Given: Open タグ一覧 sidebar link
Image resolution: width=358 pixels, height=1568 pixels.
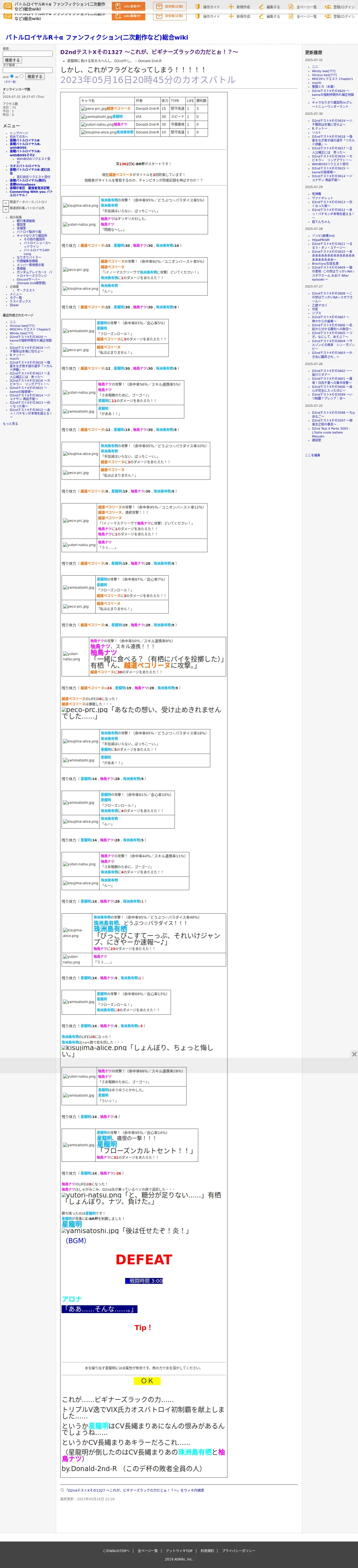Looking at the screenshot, I should (16, 298).
